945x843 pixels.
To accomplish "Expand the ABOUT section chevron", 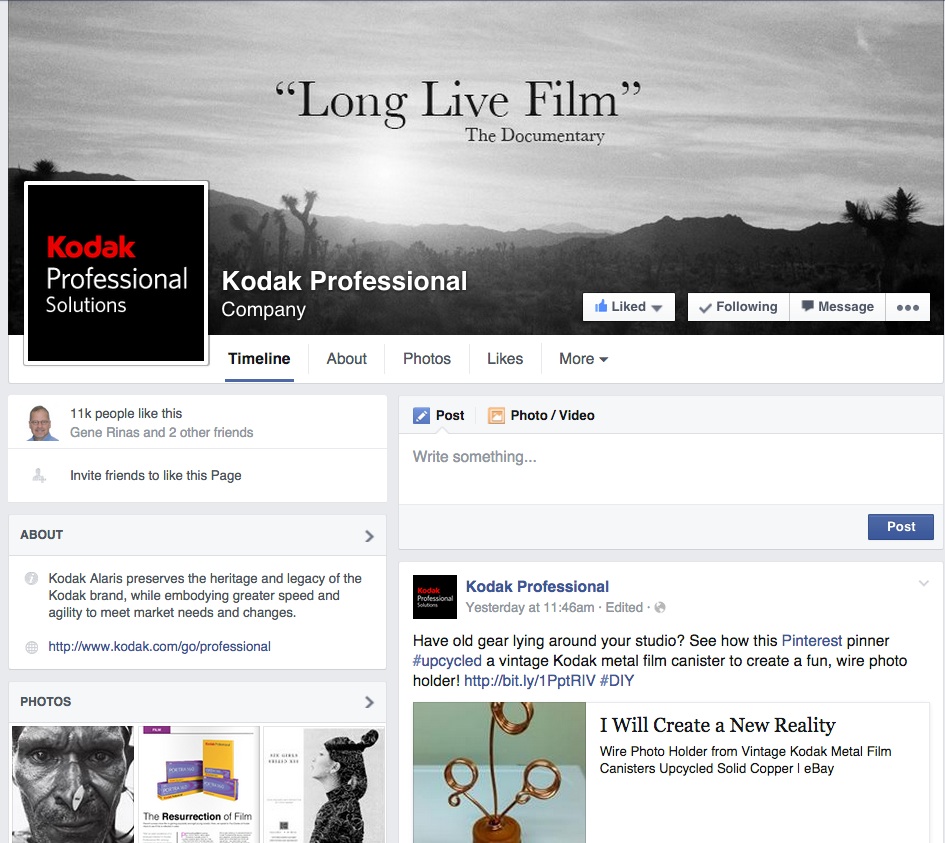I will 369,536.
